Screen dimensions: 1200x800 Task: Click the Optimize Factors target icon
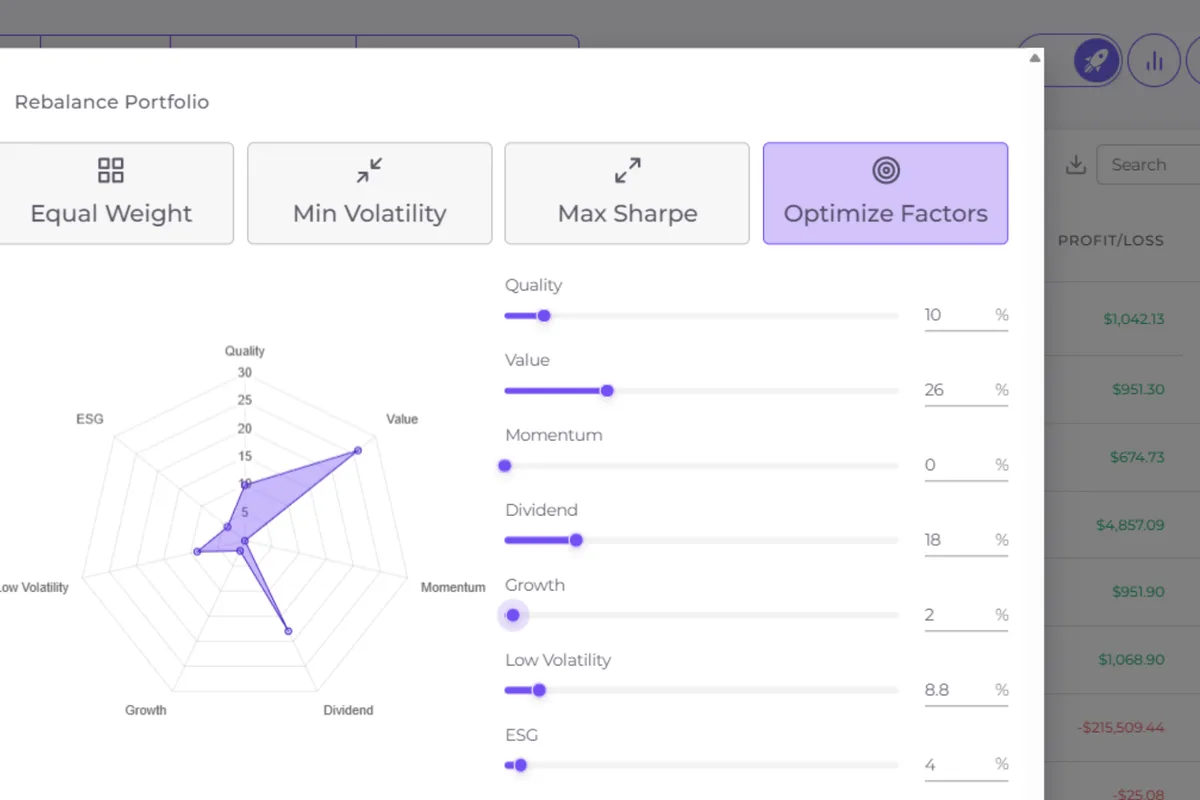(x=885, y=170)
